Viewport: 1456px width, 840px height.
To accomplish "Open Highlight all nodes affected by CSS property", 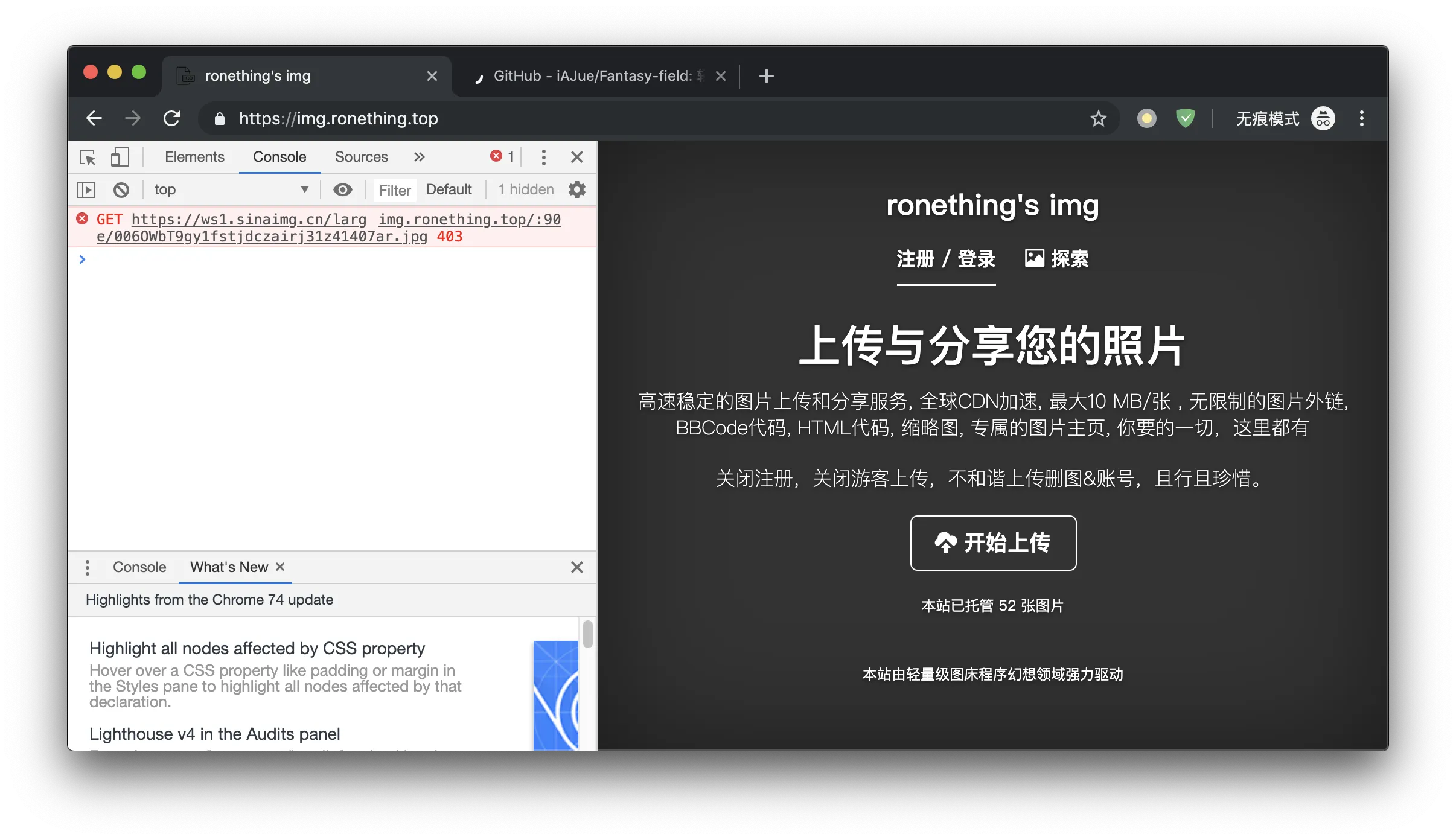I will [257, 648].
